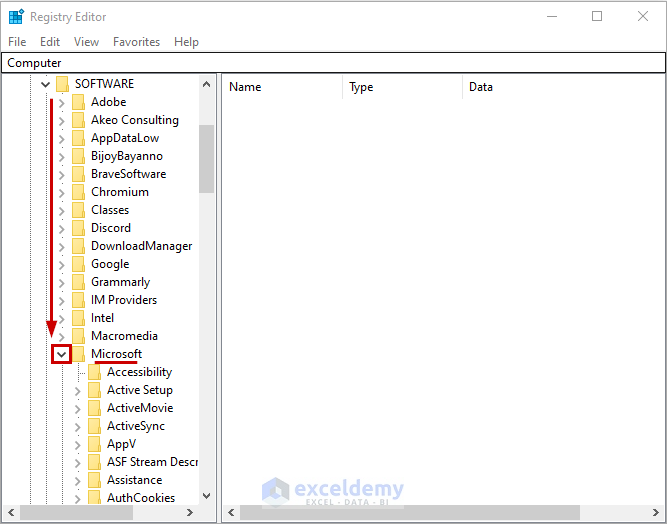Click the Assistance folder icon
The image size is (667, 524).
point(94,480)
